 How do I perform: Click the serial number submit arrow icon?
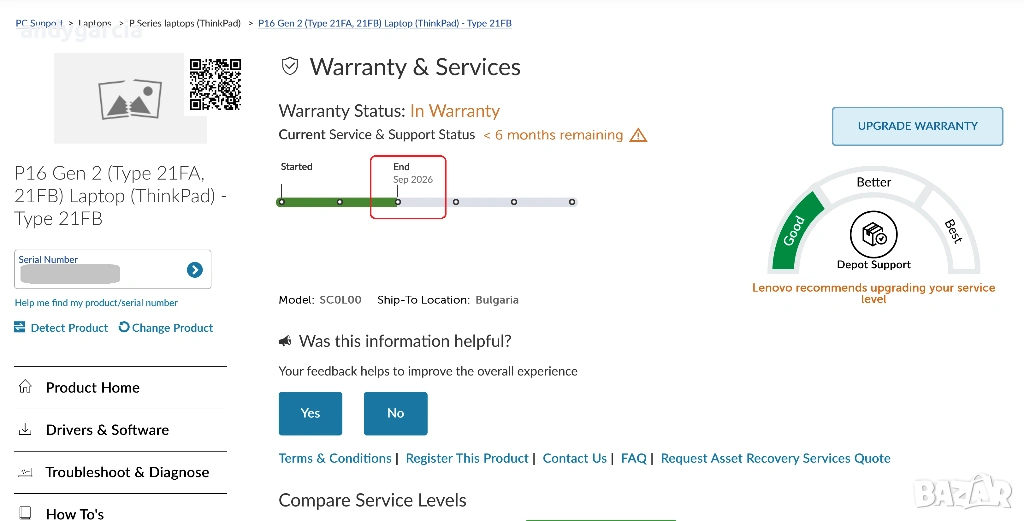(195, 270)
